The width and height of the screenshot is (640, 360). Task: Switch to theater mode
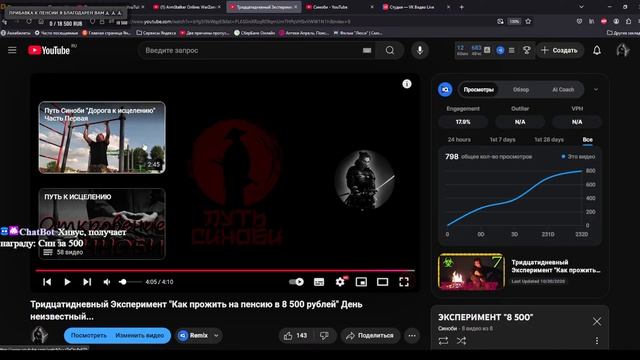[382, 282]
